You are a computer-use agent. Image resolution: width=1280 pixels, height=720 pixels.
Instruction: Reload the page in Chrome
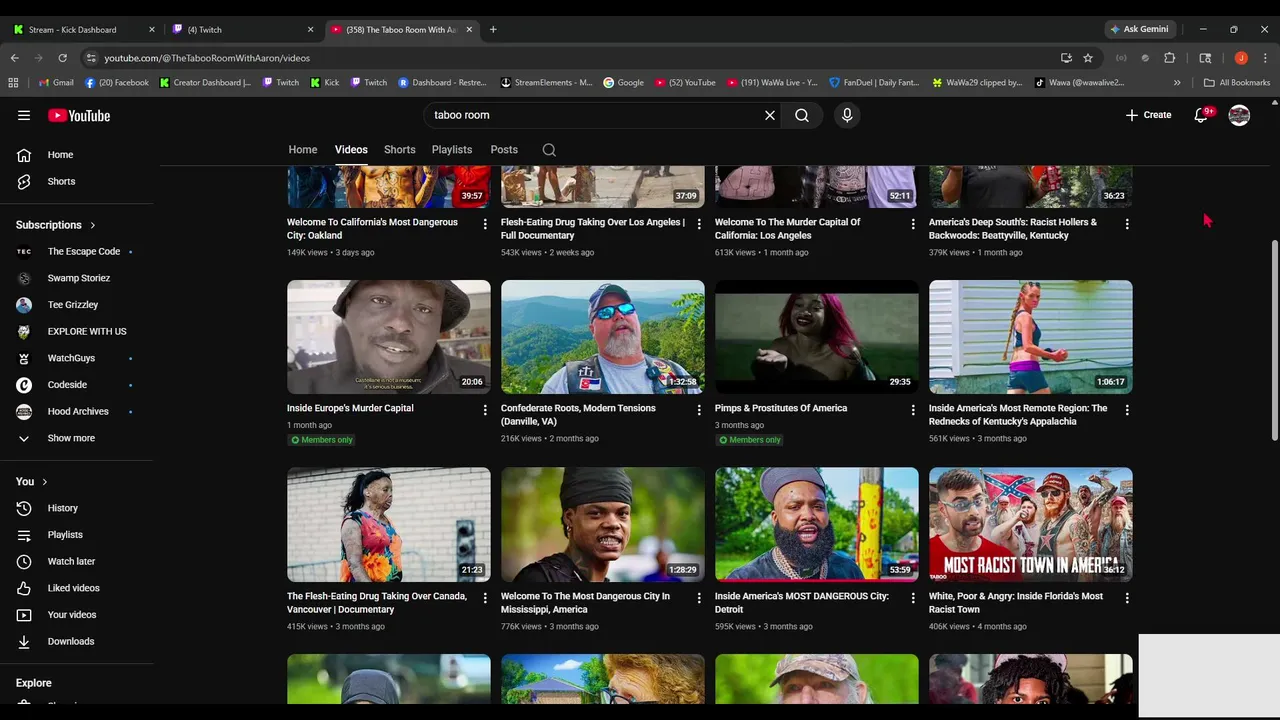[62, 58]
